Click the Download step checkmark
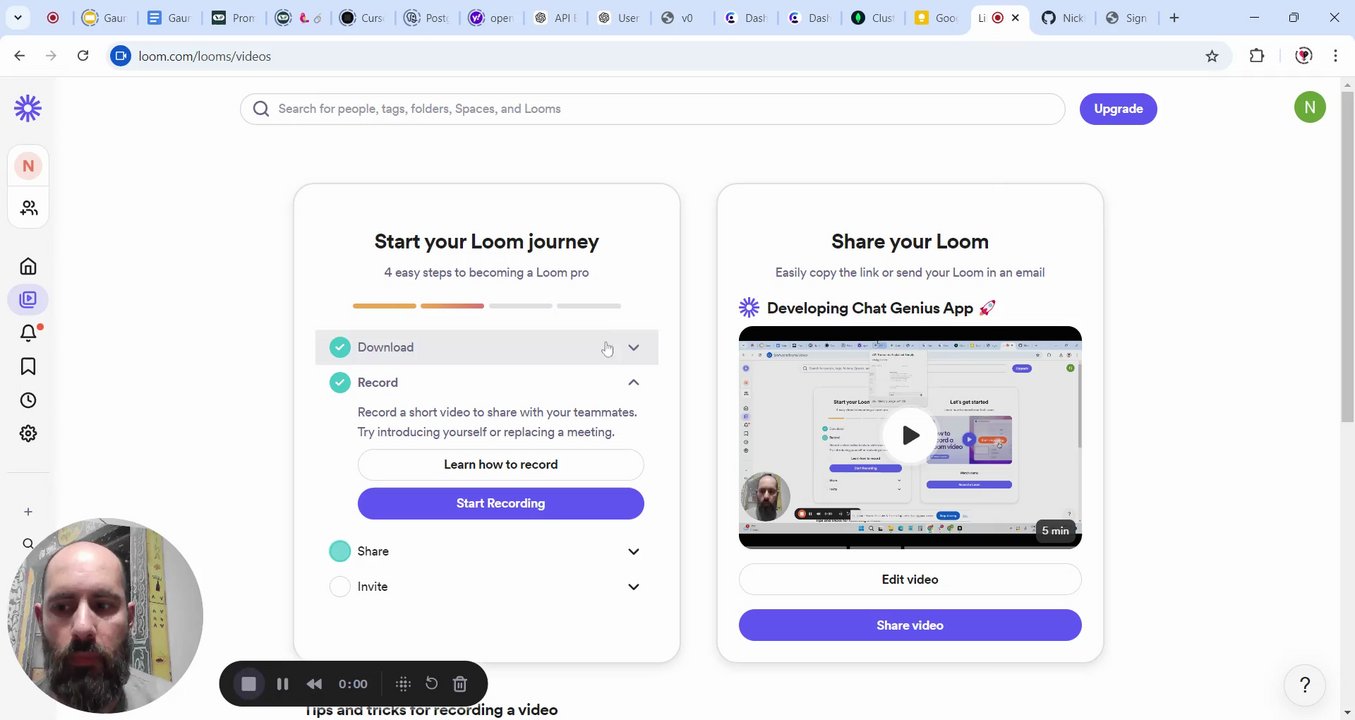This screenshot has width=1355, height=720. (340, 347)
